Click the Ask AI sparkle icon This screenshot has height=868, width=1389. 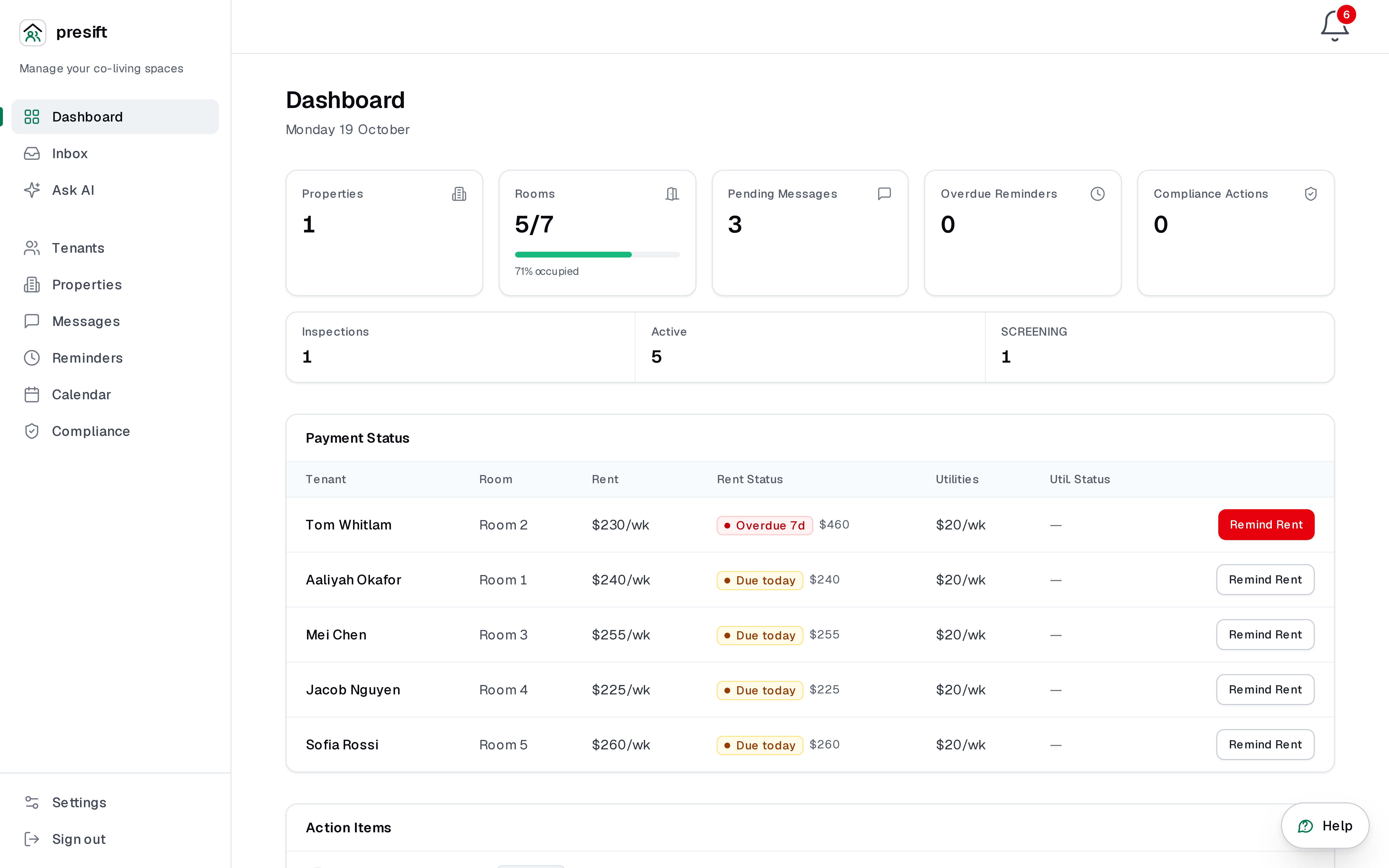point(32,190)
